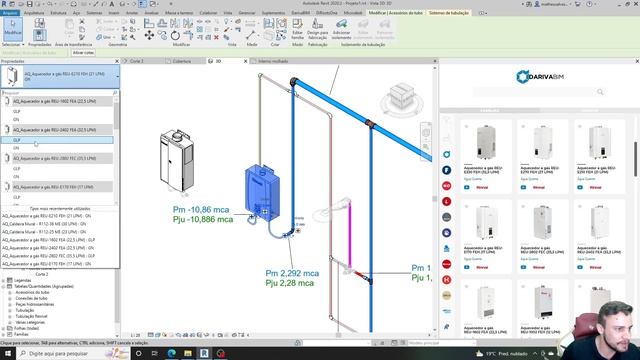
Task: Click the user account icon in title bar
Action: (x=537, y=4)
